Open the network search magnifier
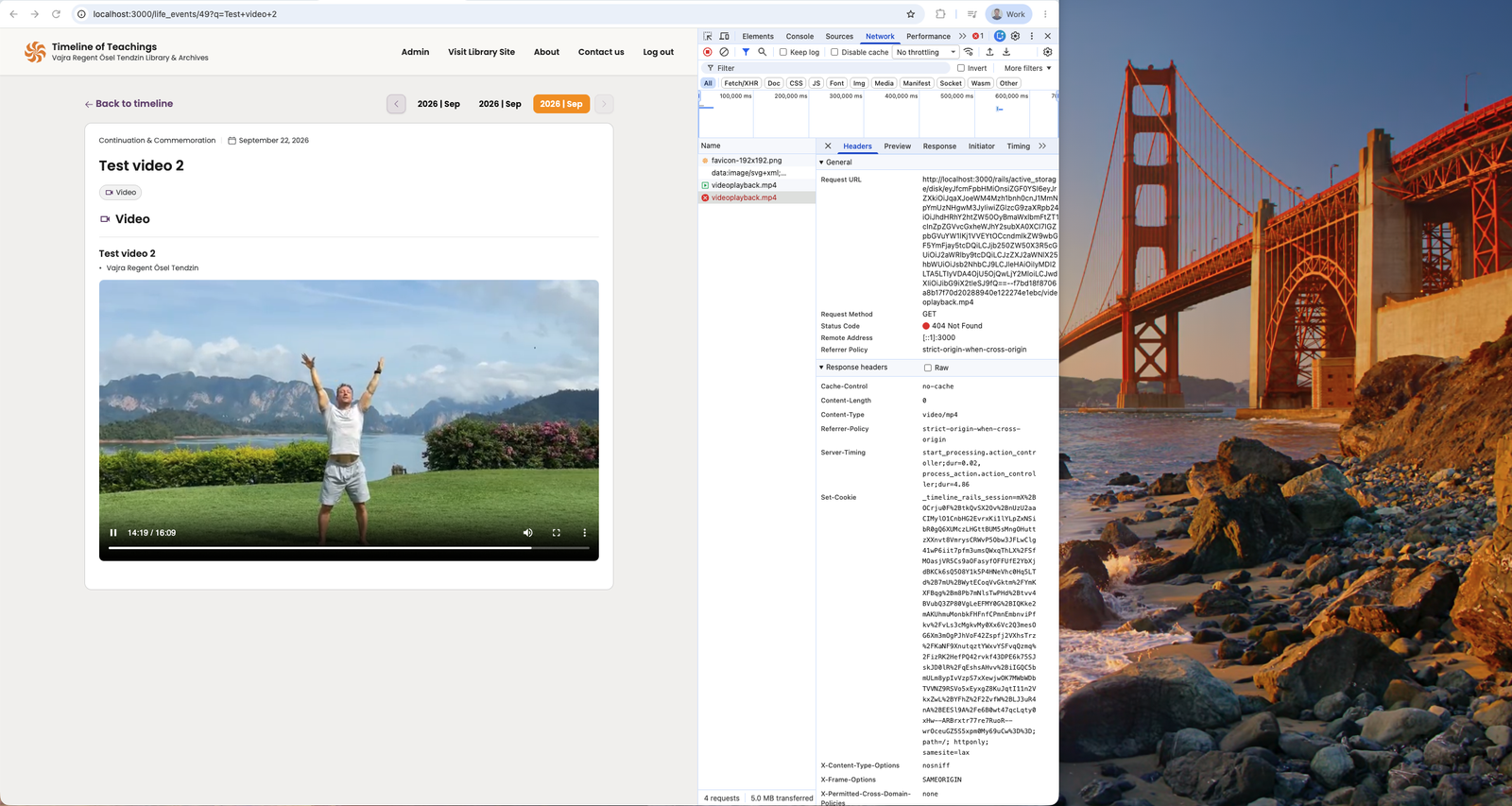The width and height of the screenshot is (1512, 806). click(762, 52)
